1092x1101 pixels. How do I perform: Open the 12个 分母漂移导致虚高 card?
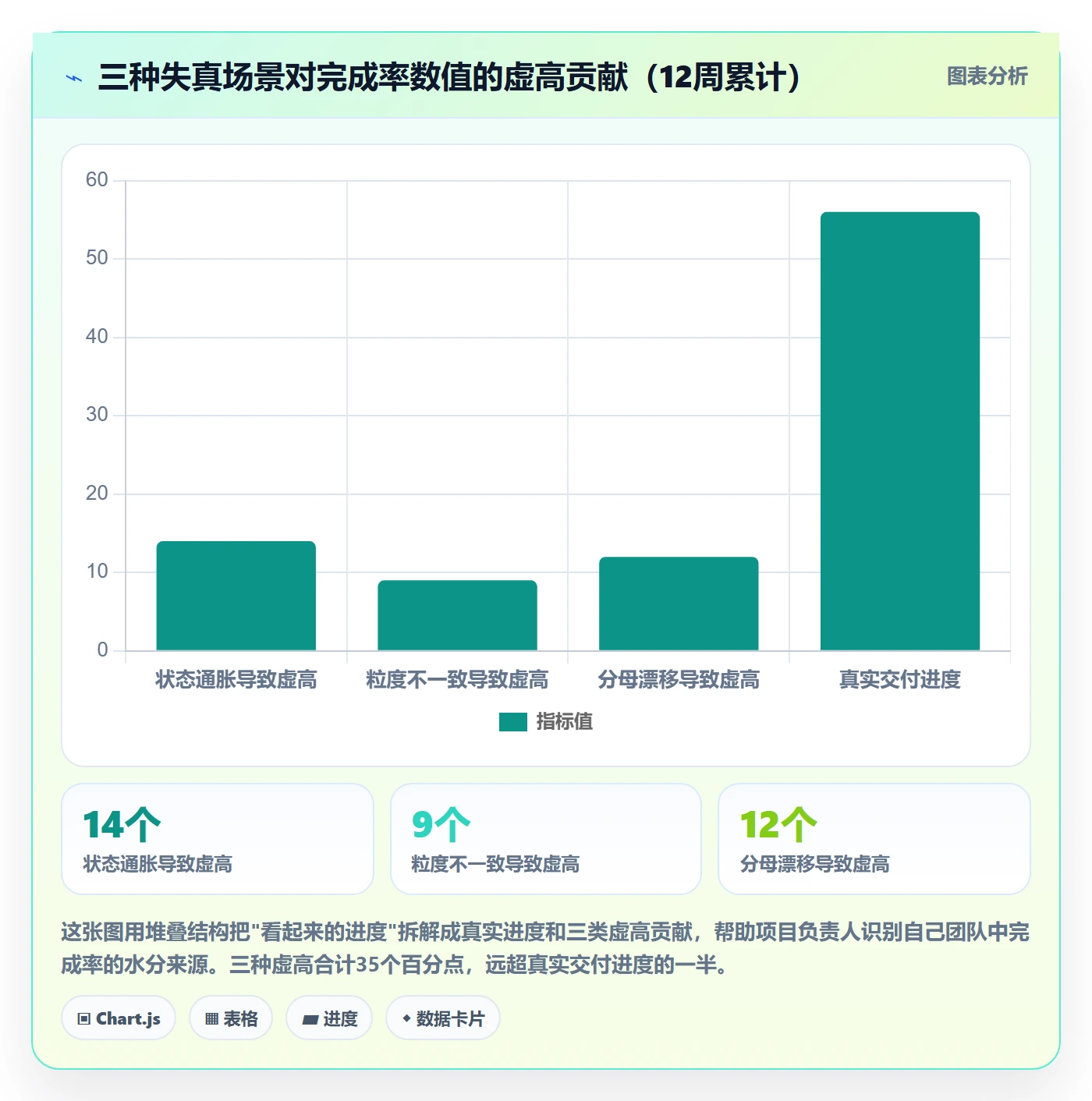pos(874,839)
